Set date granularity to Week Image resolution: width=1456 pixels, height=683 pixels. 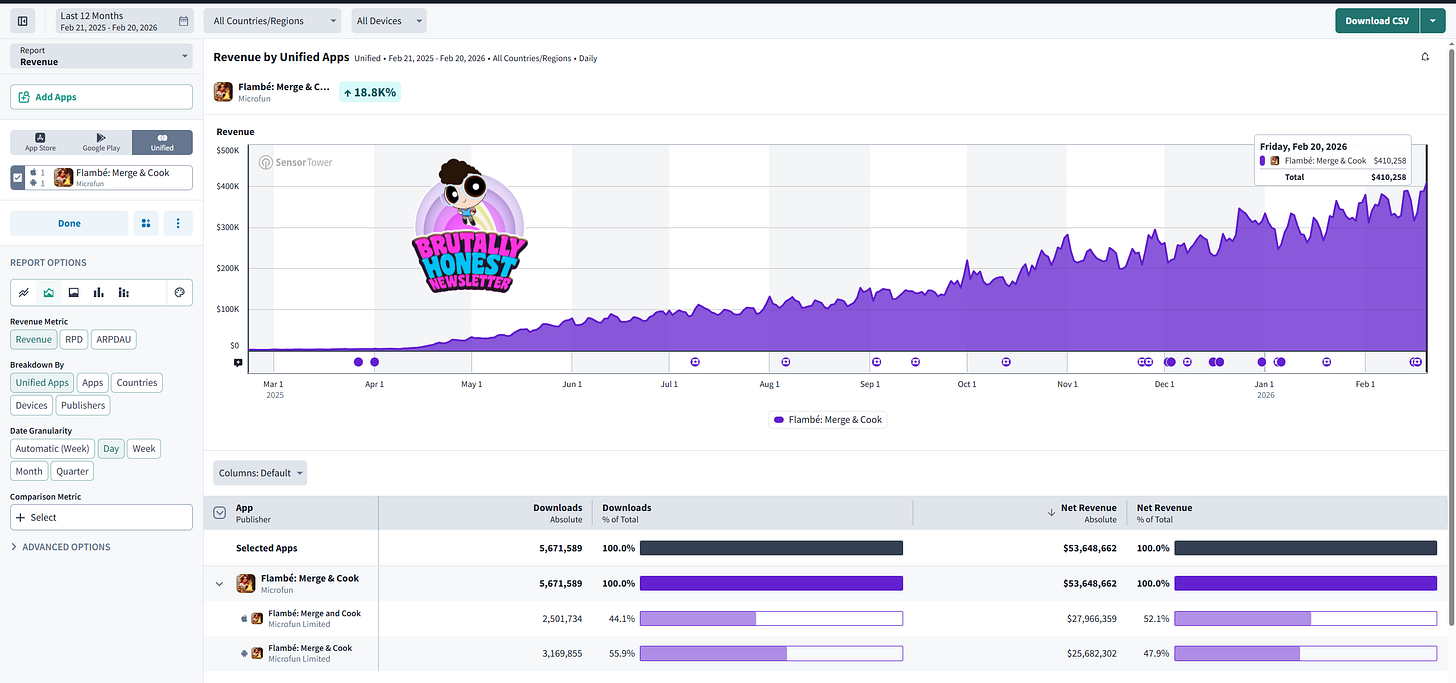(x=144, y=448)
